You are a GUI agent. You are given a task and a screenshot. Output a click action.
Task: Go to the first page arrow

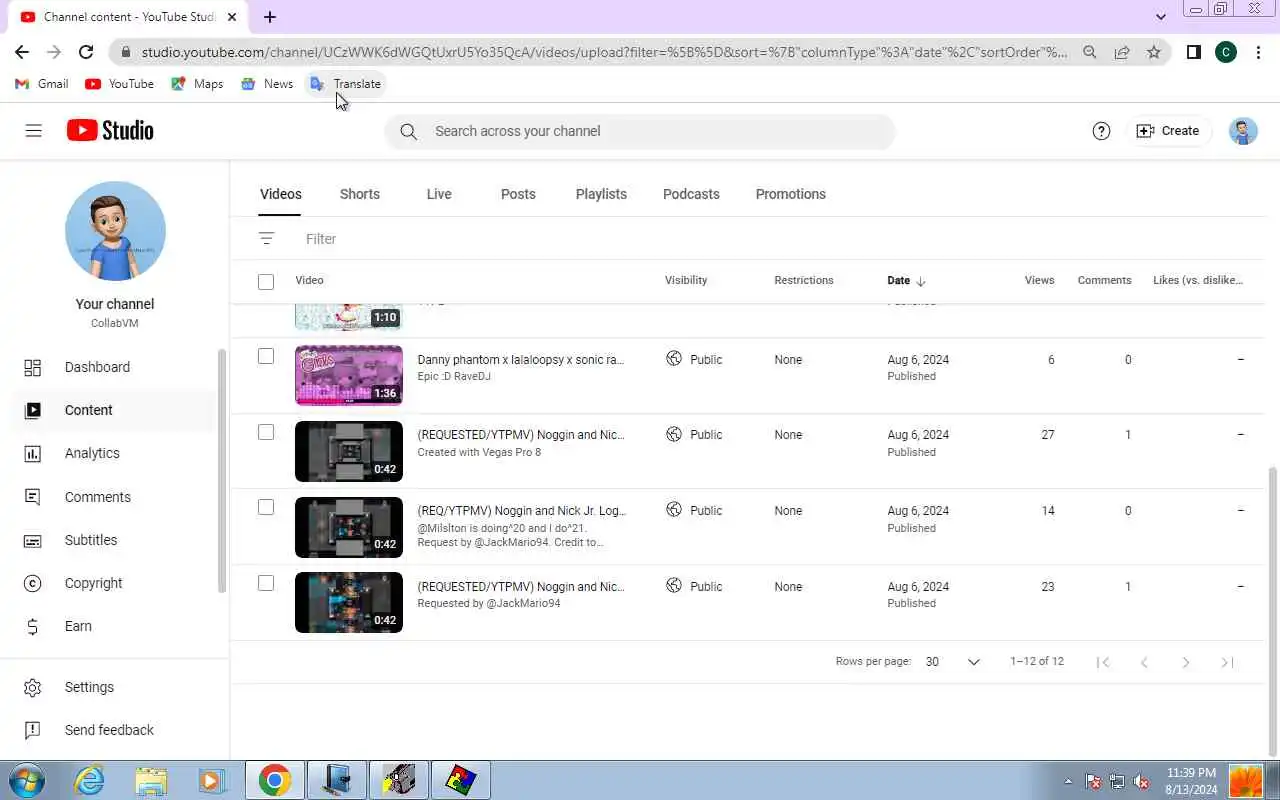click(x=1103, y=662)
